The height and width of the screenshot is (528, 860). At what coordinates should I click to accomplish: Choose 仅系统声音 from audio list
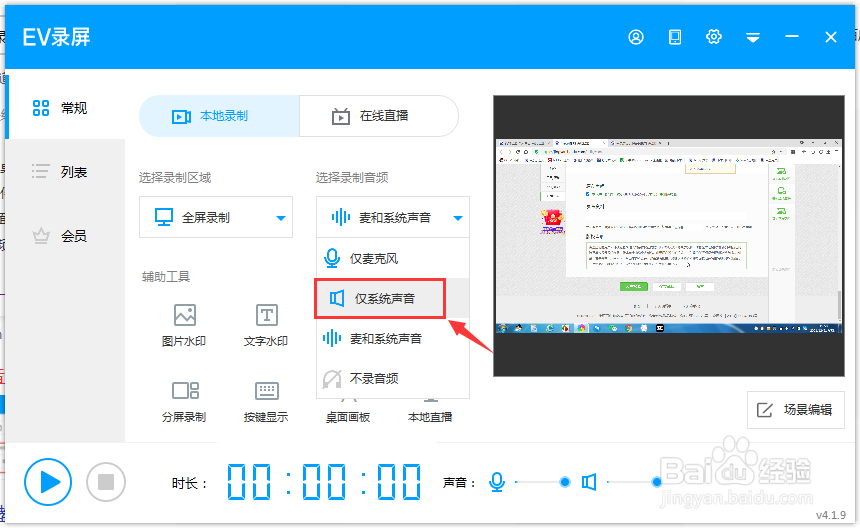(x=393, y=298)
